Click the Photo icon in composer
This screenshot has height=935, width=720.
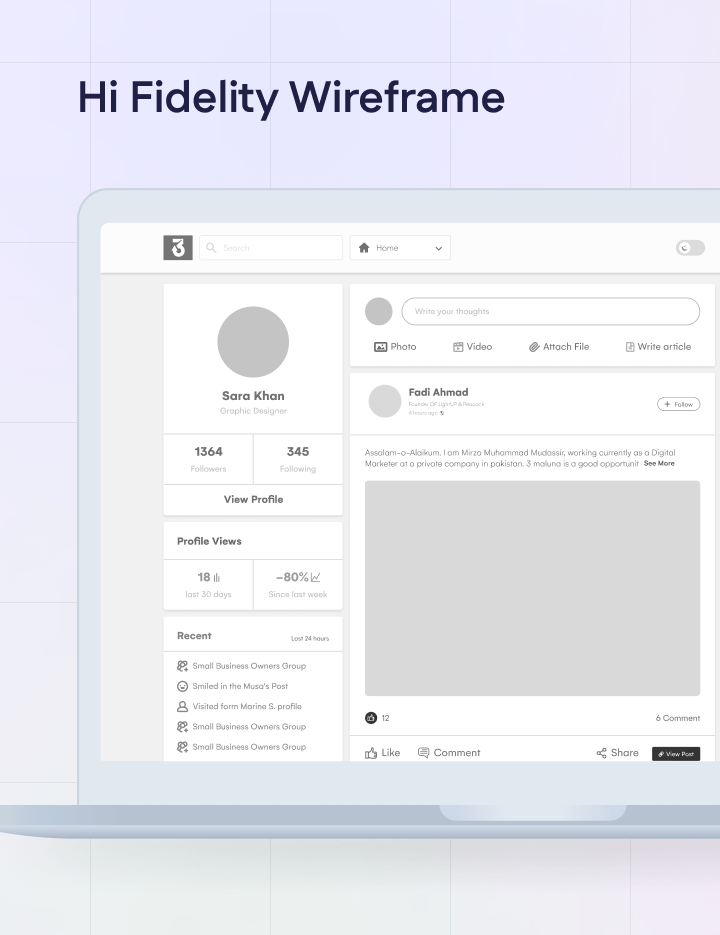click(x=380, y=347)
